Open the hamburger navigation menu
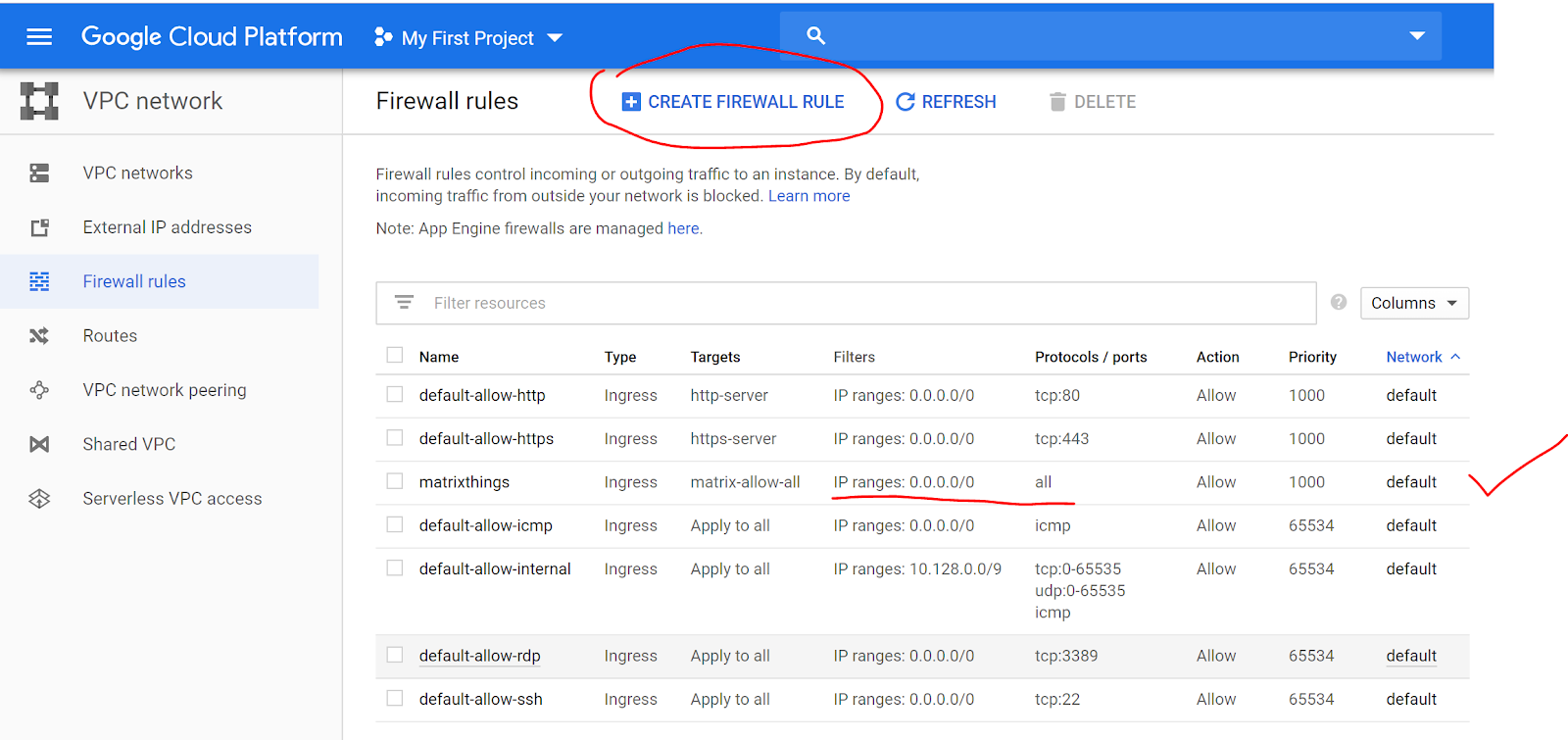 pyautogui.click(x=39, y=37)
